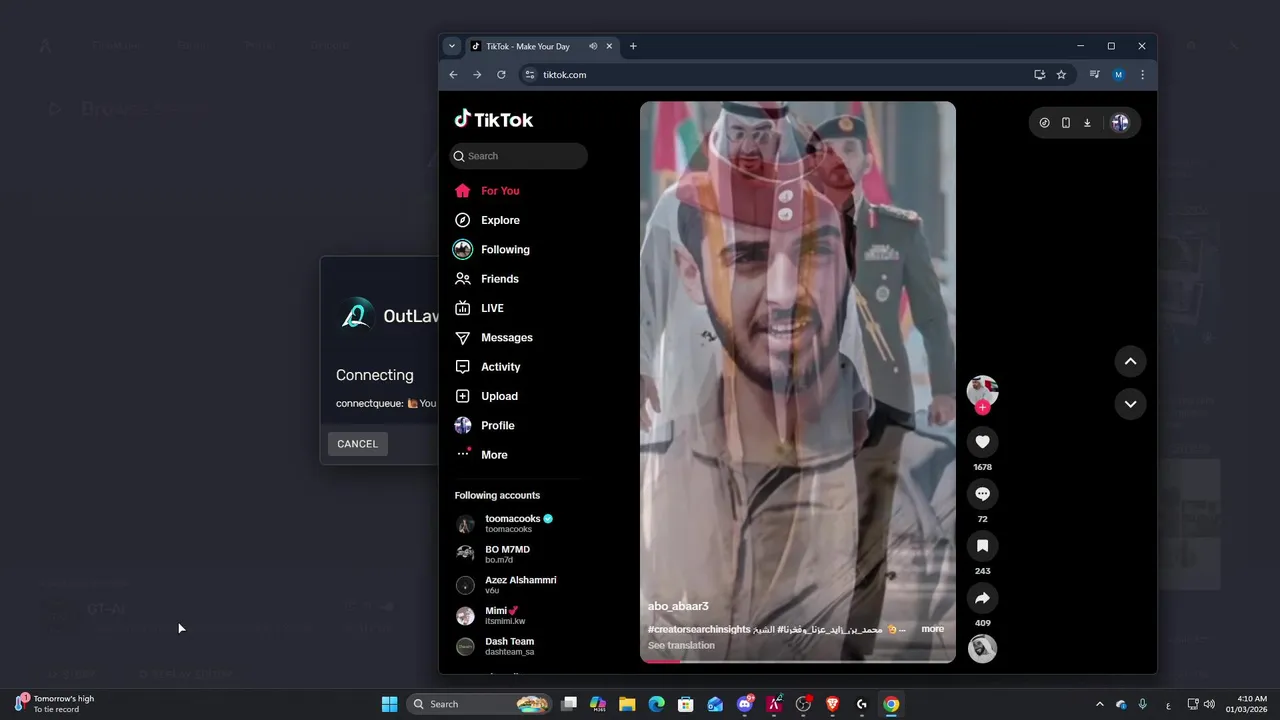View site information icon

coord(530,75)
